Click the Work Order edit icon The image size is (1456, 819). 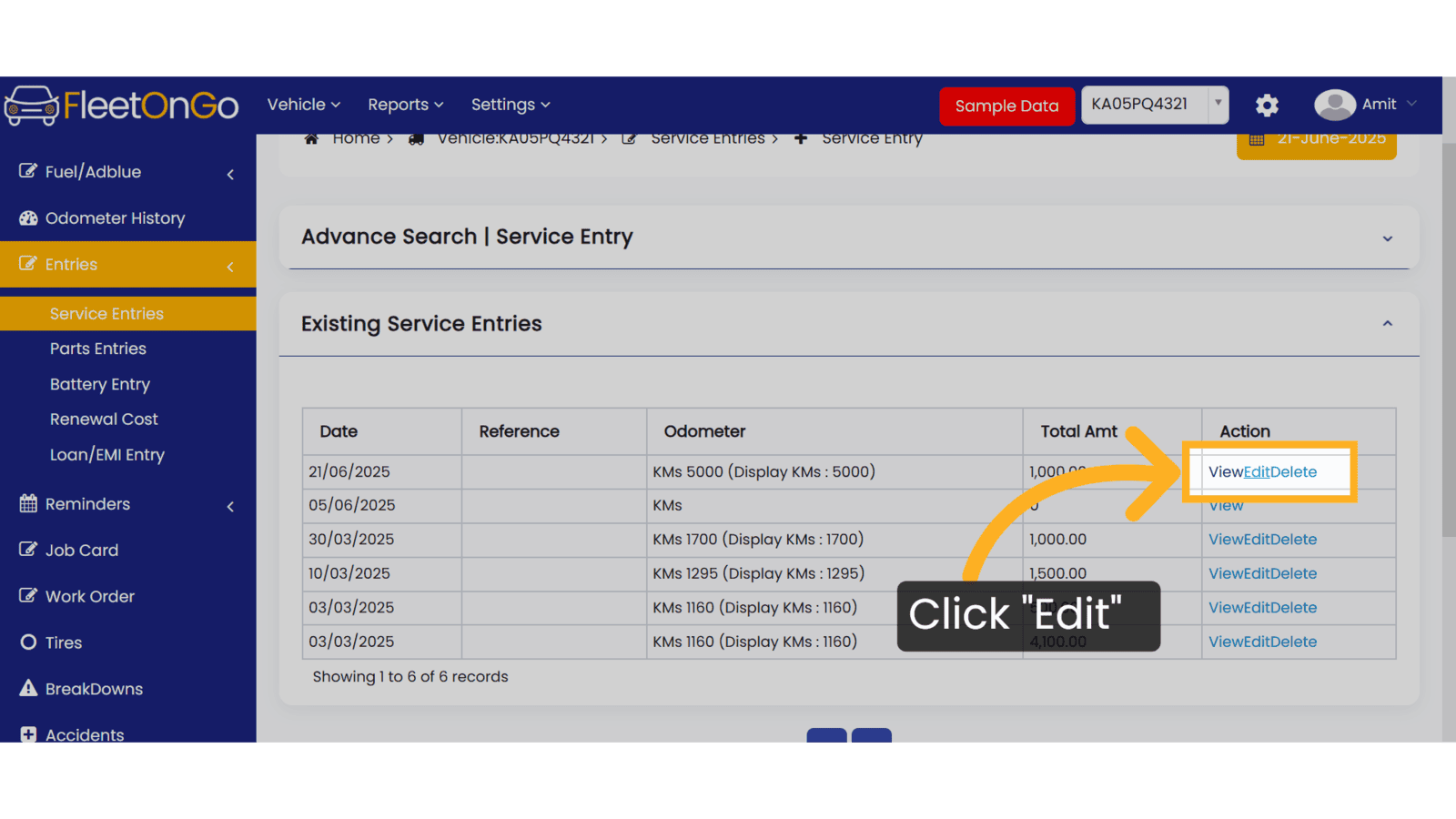pos(28,596)
